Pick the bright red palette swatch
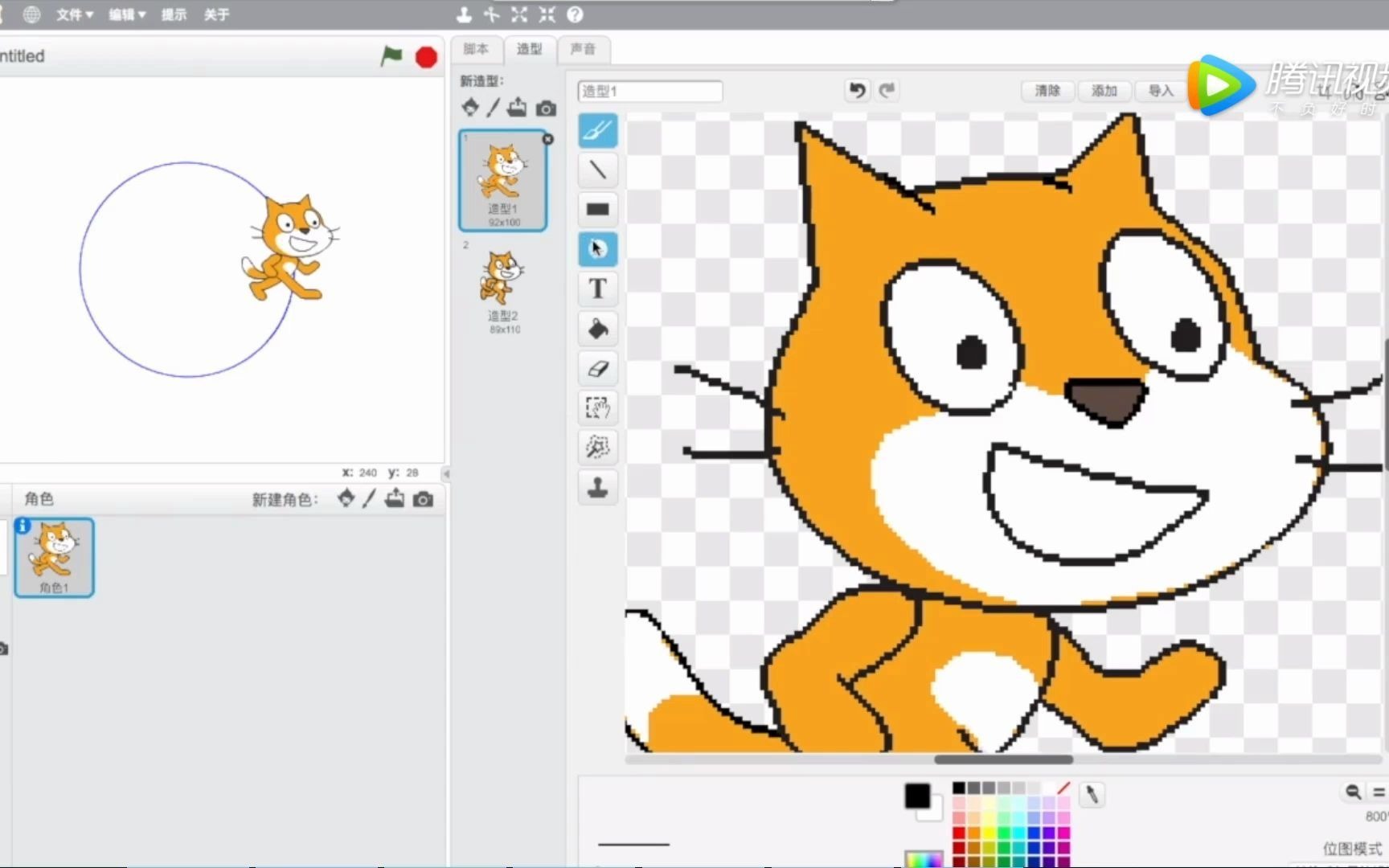This screenshot has height=868, width=1389. click(959, 833)
